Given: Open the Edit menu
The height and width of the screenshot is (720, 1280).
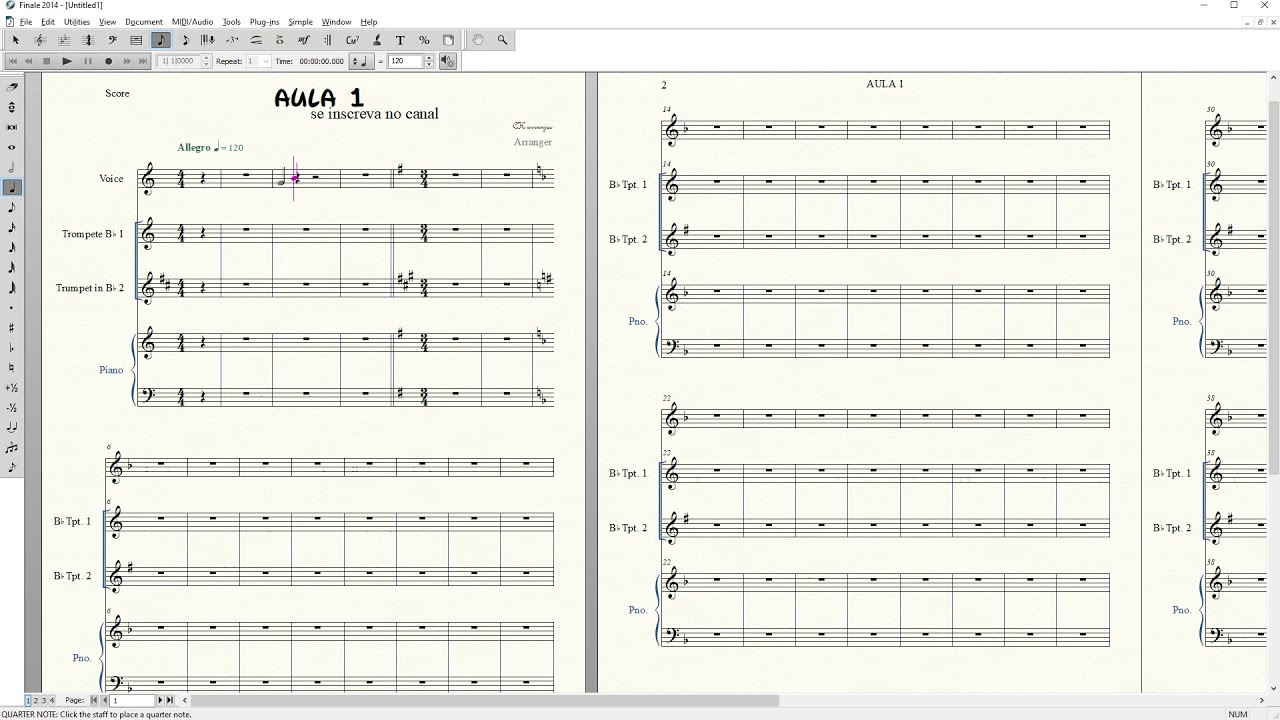Looking at the screenshot, I should 48,22.
